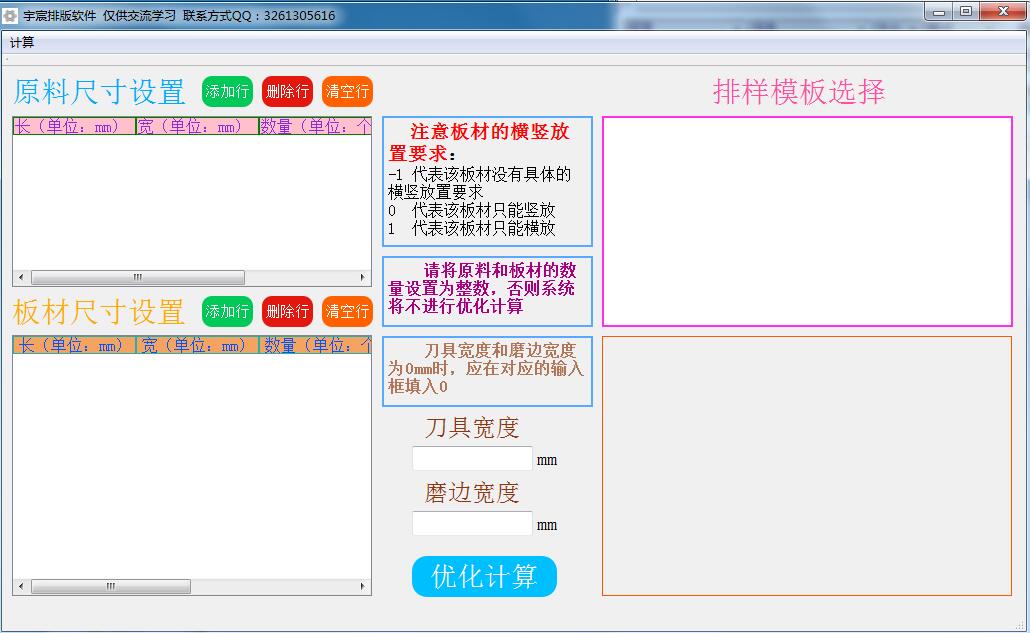The width and height of the screenshot is (1030, 633).
Task: Open the 计算 menu
Action: click(21, 43)
